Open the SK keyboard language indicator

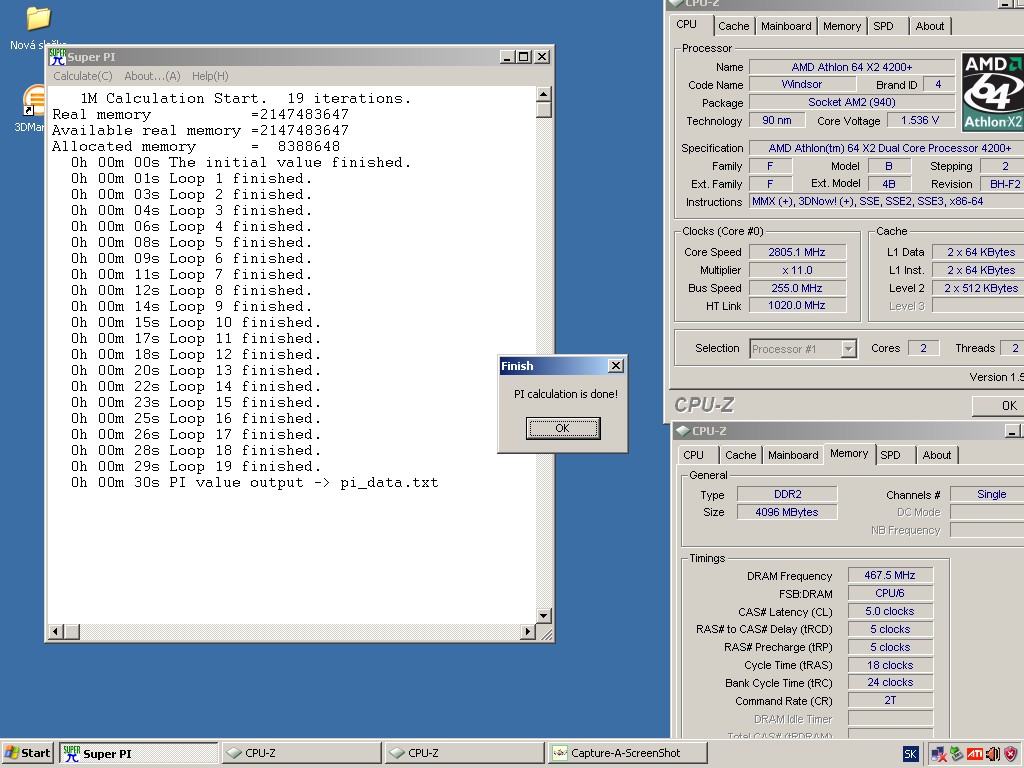(x=910, y=754)
